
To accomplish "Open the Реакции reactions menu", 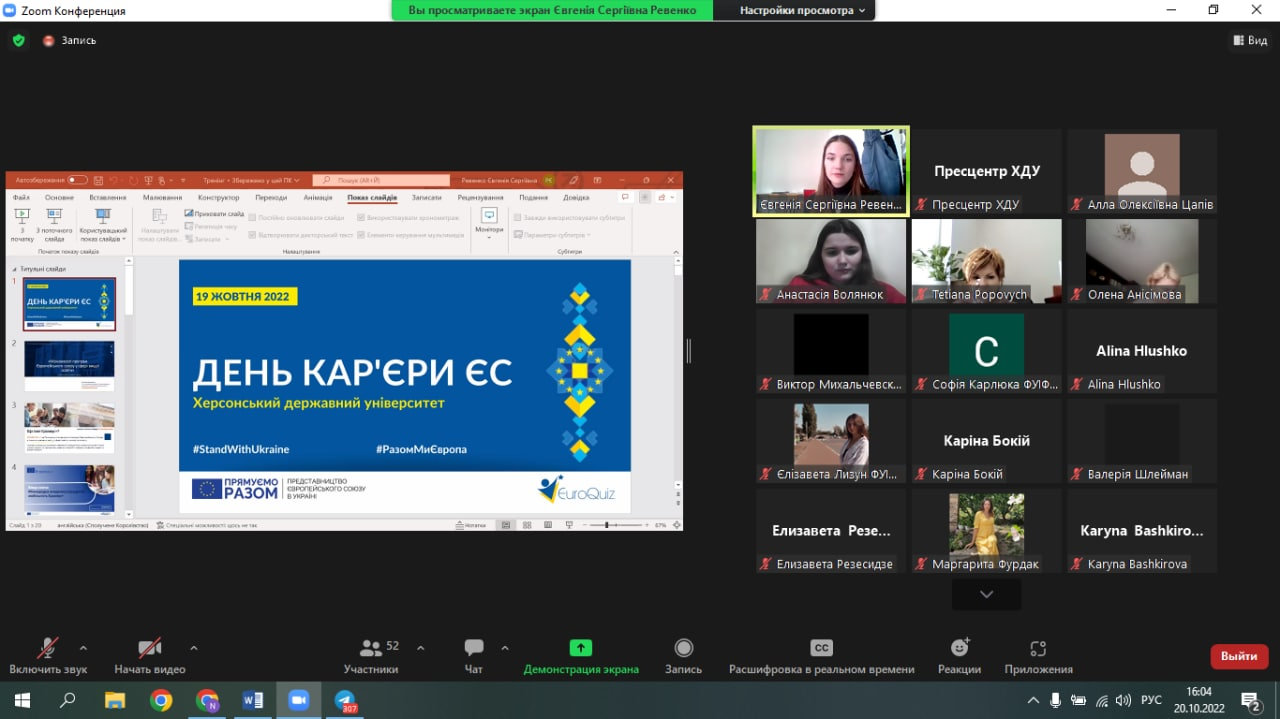I will 959,656.
